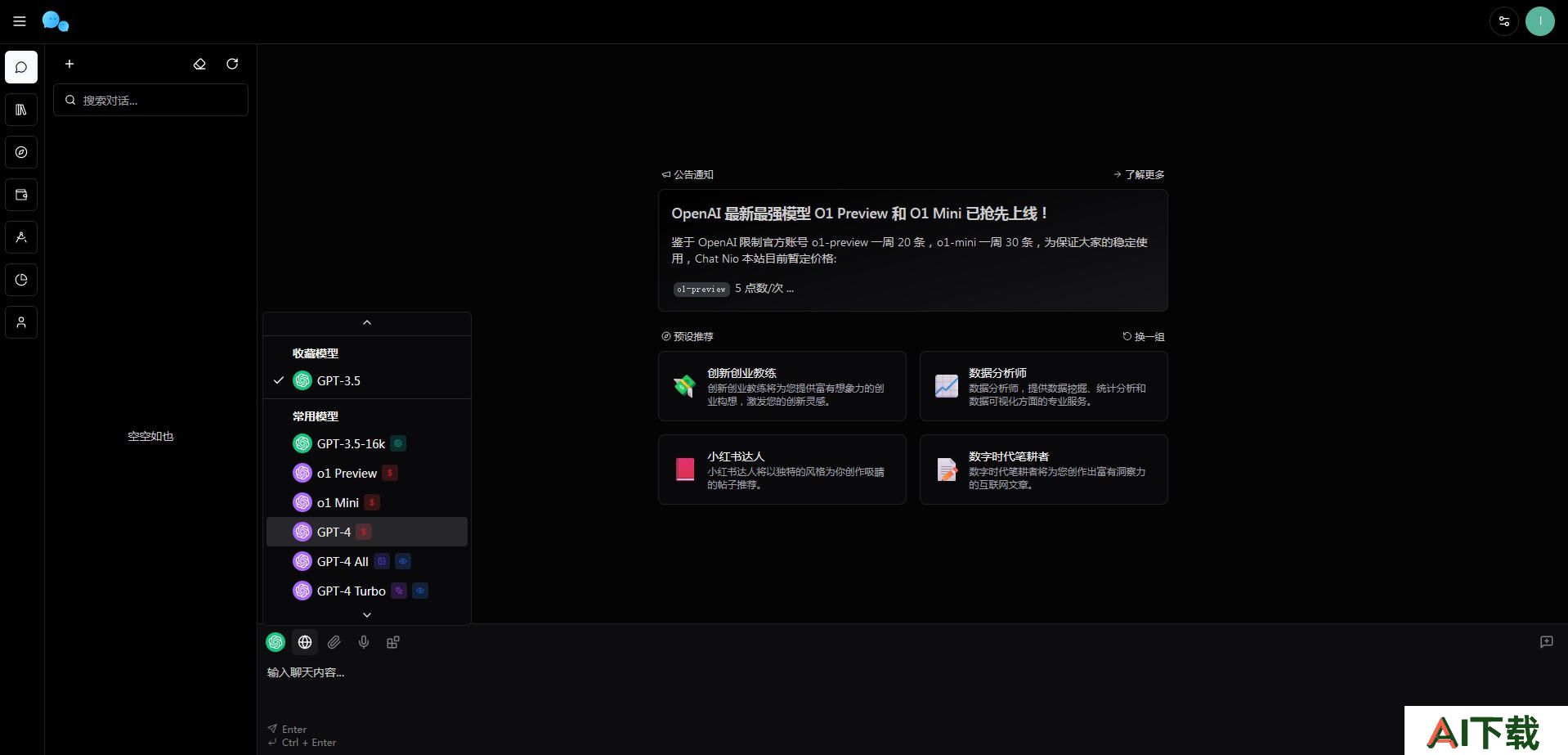
Task: Open the user avatar menu
Action: (x=1540, y=21)
